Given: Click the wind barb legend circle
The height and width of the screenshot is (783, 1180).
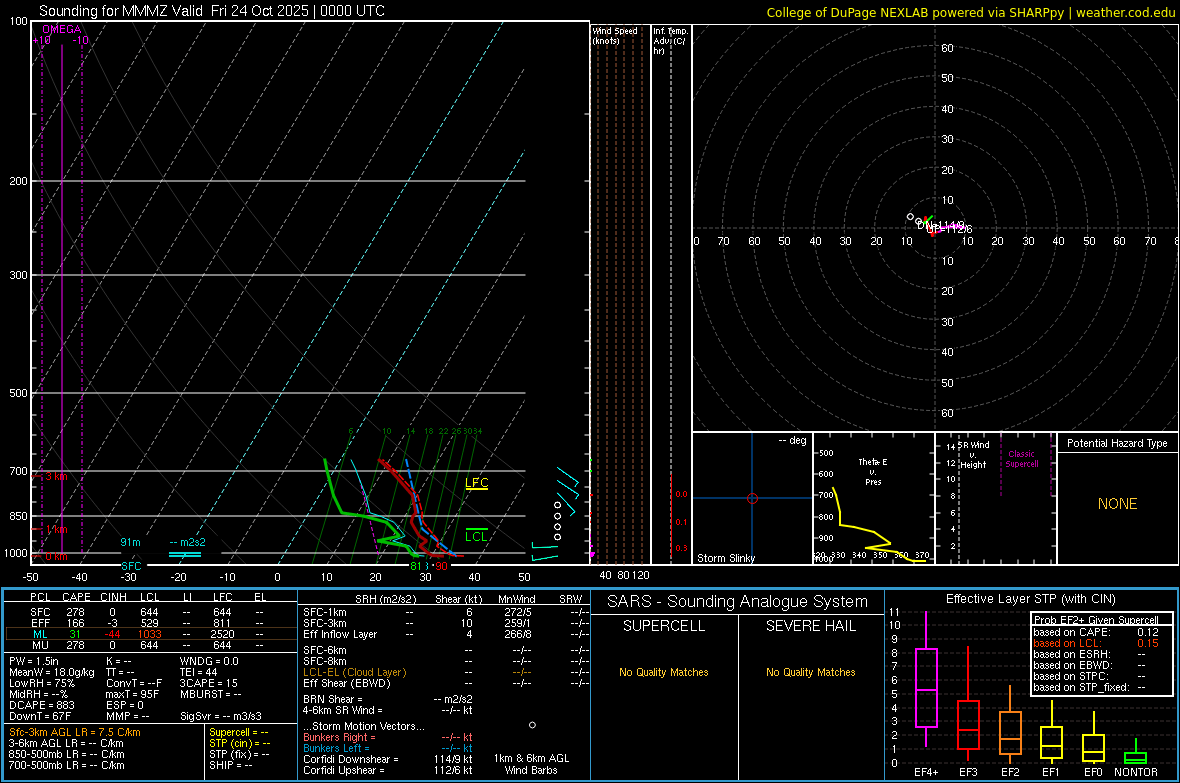Looking at the screenshot, I should point(532,724).
